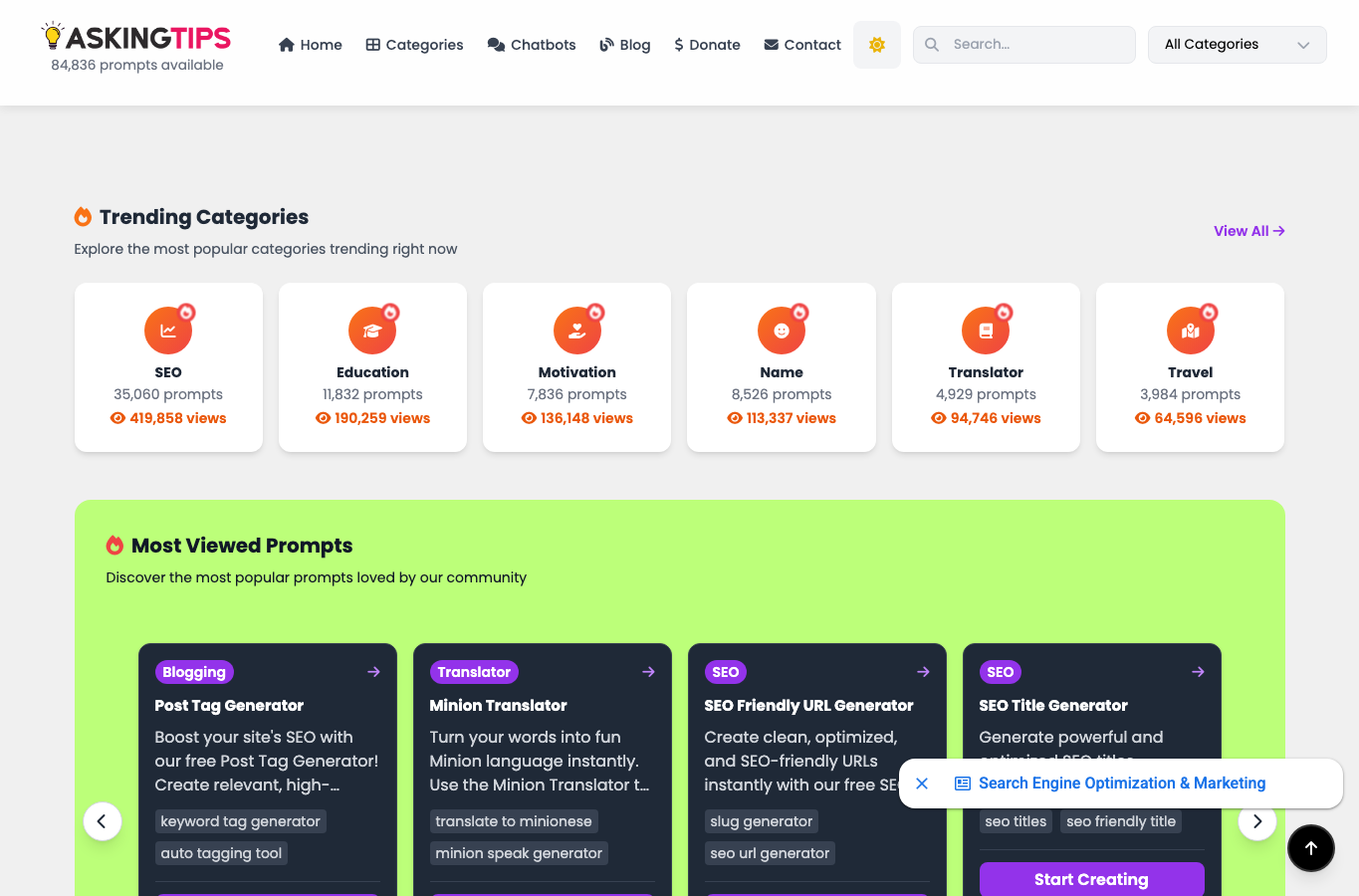
Task: Open the Chatbots menu item
Action: click(532, 45)
